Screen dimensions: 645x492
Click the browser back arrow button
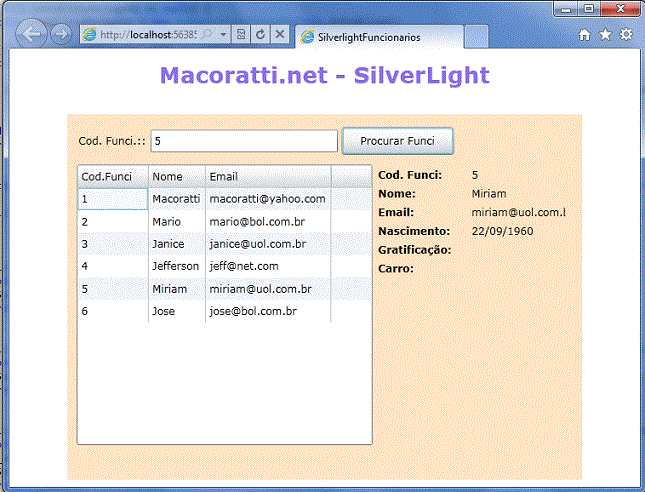pos(31,34)
